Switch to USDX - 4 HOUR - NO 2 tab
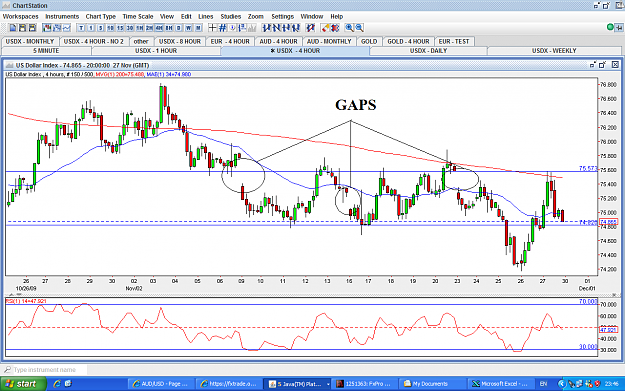The height and width of the screenshot is (391, 625). 94,41
